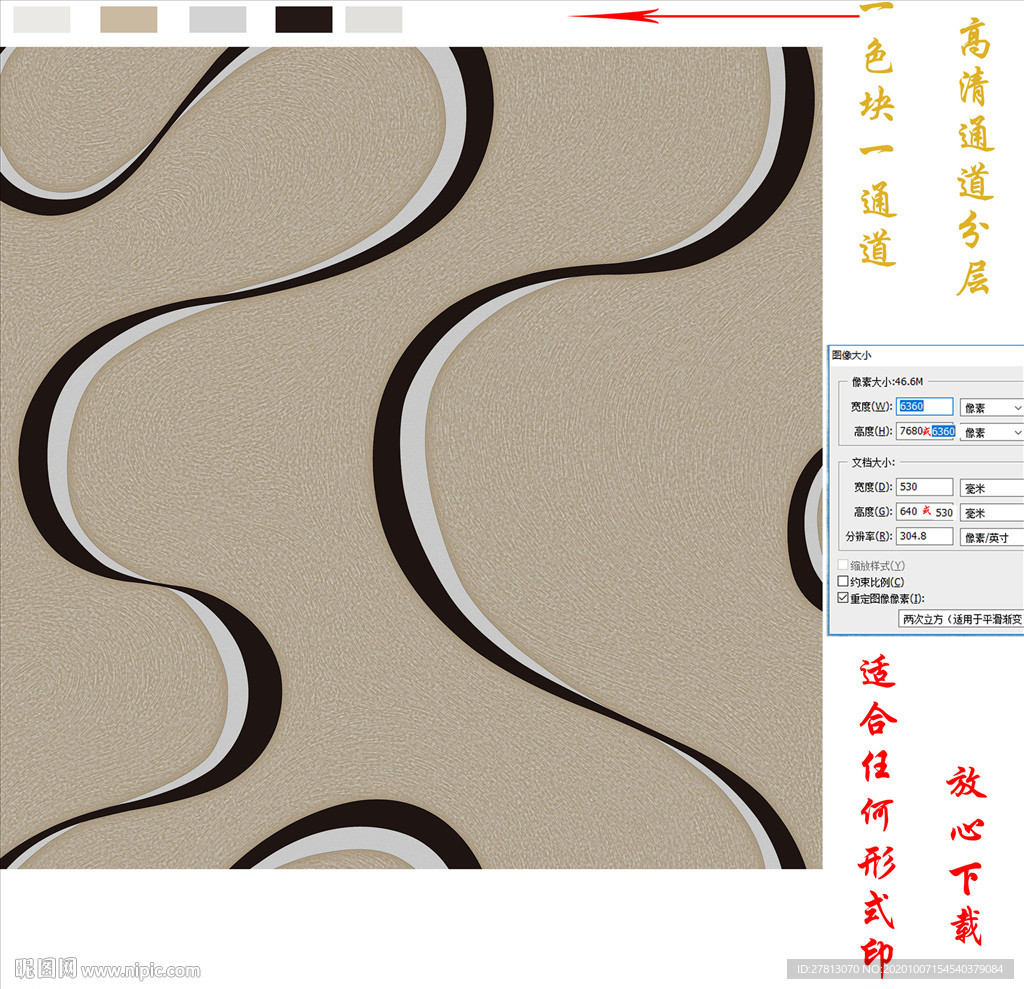Image resolution: width=1024 pixels, height=989 pixels.
Task: Select the dark brown-black color swatch
Action: tap(304, 20)
